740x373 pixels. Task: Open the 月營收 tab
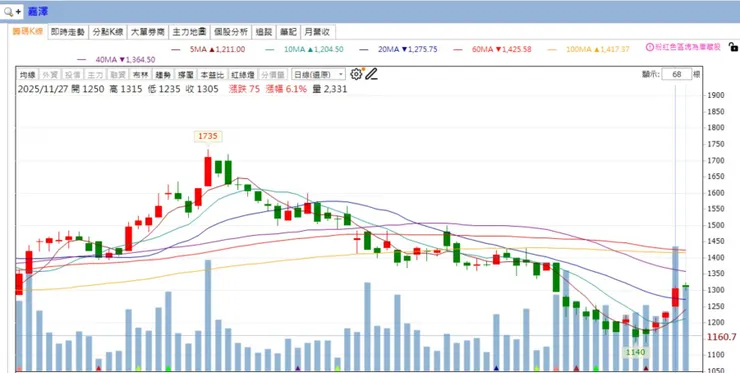(x=318, y=32)
